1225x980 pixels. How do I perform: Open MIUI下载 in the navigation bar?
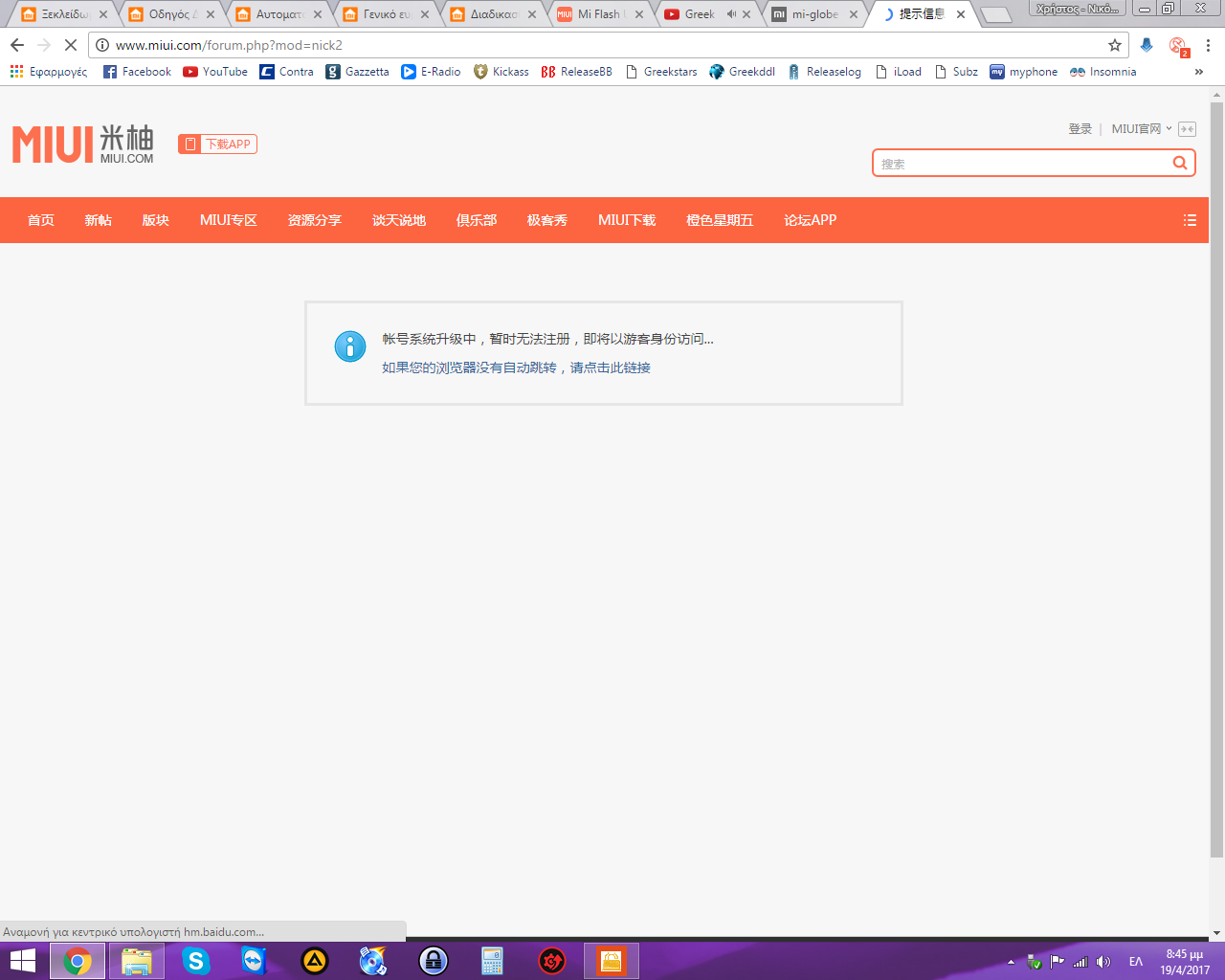tap(627, 220)
